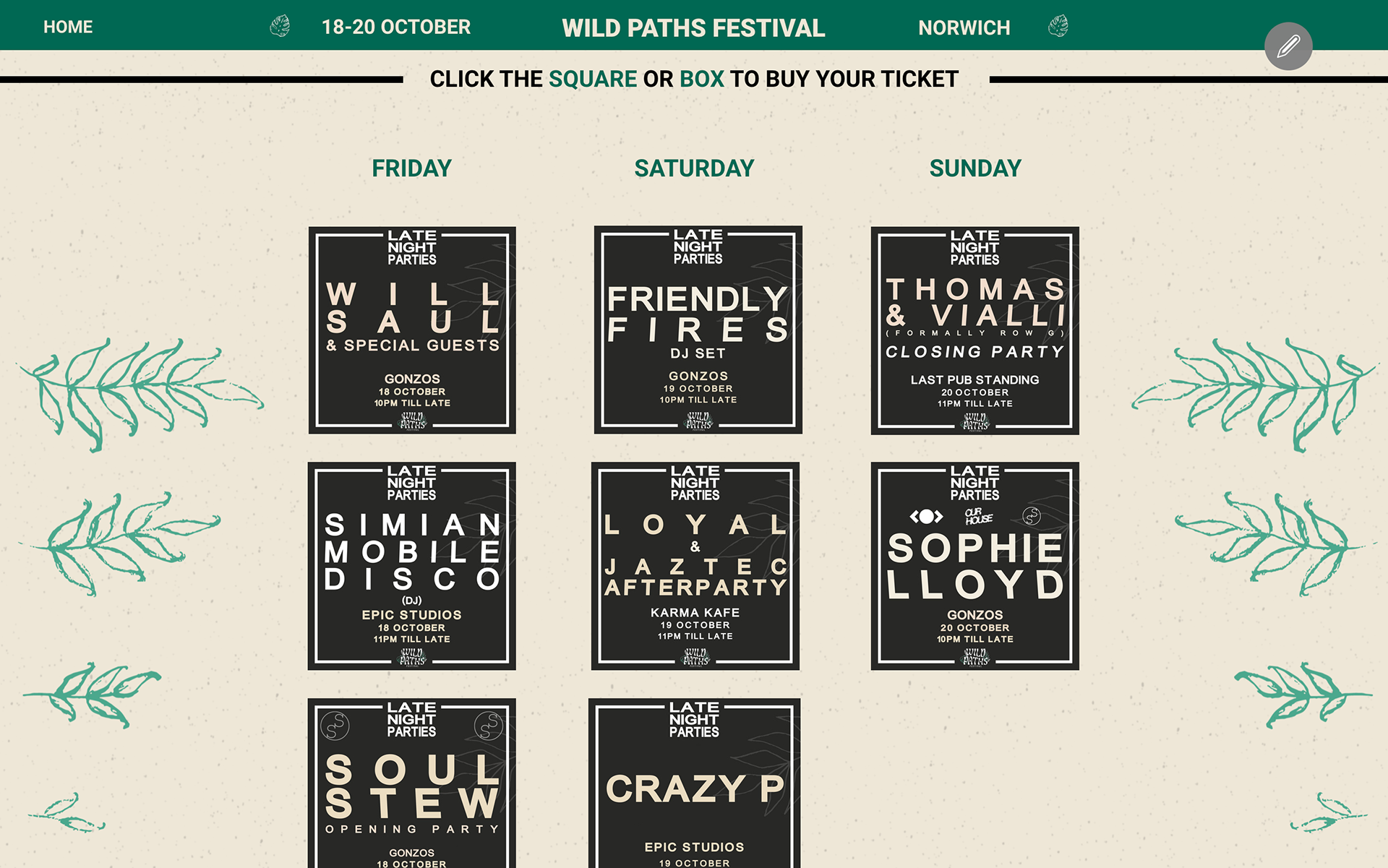Click the eye-shaped logo on Sophie Lloyd poster

point(926,516)
